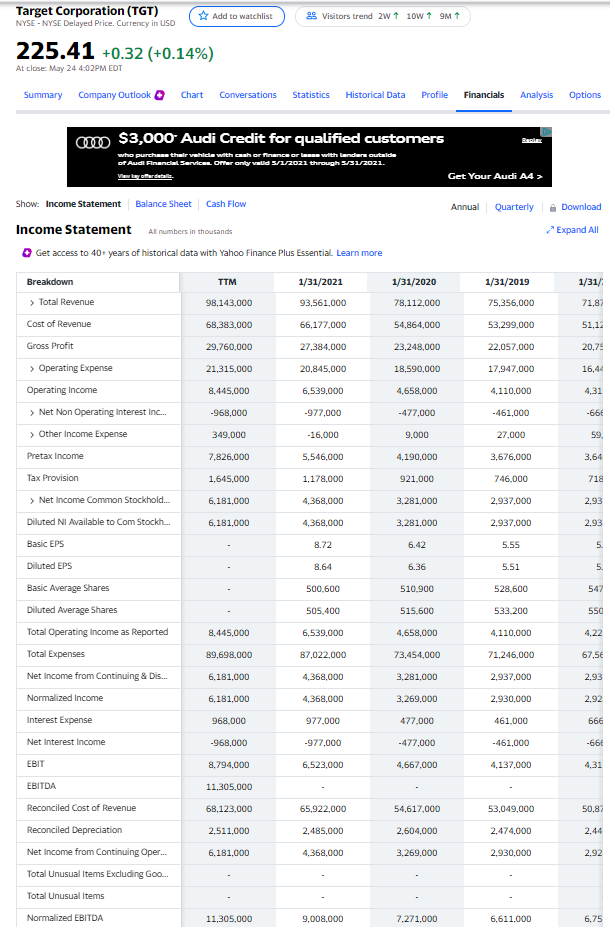Expand Net Non Operating Interest Income row
Screen dimensions: 610x927
point(32,413)
